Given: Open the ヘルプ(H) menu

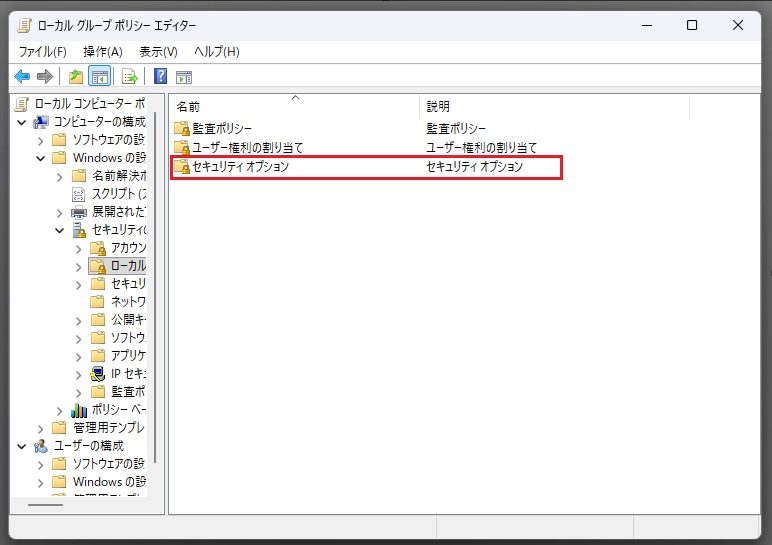Looking at the screenshot, I should point(216,51).
